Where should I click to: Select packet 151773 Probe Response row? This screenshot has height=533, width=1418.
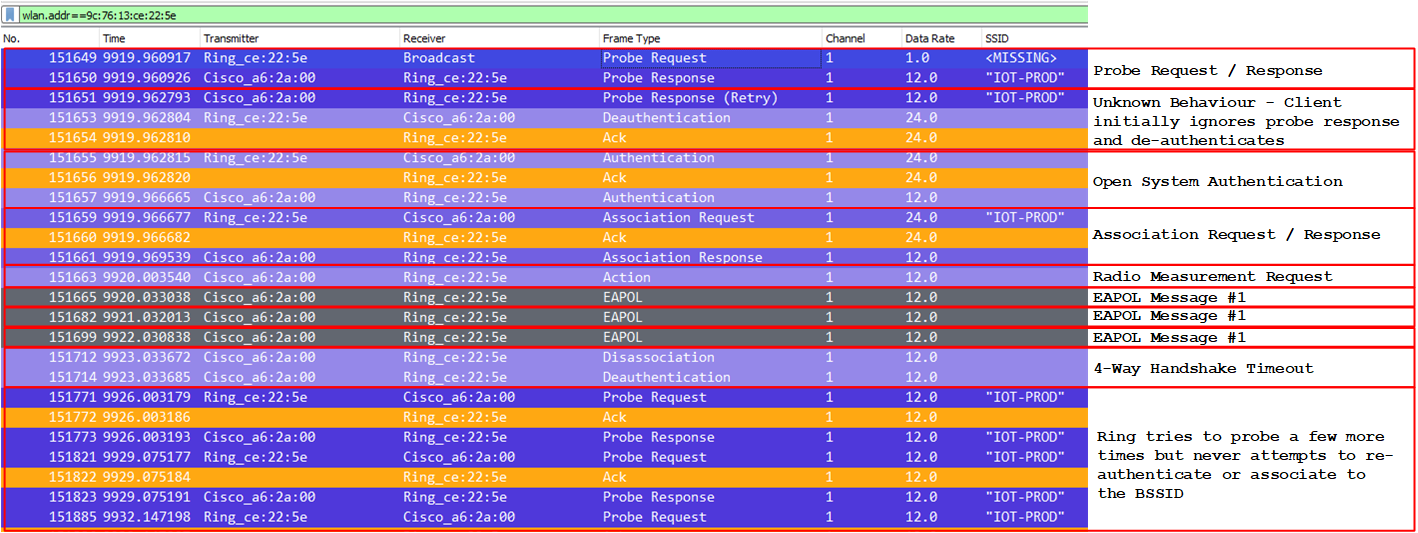point(544,438)
